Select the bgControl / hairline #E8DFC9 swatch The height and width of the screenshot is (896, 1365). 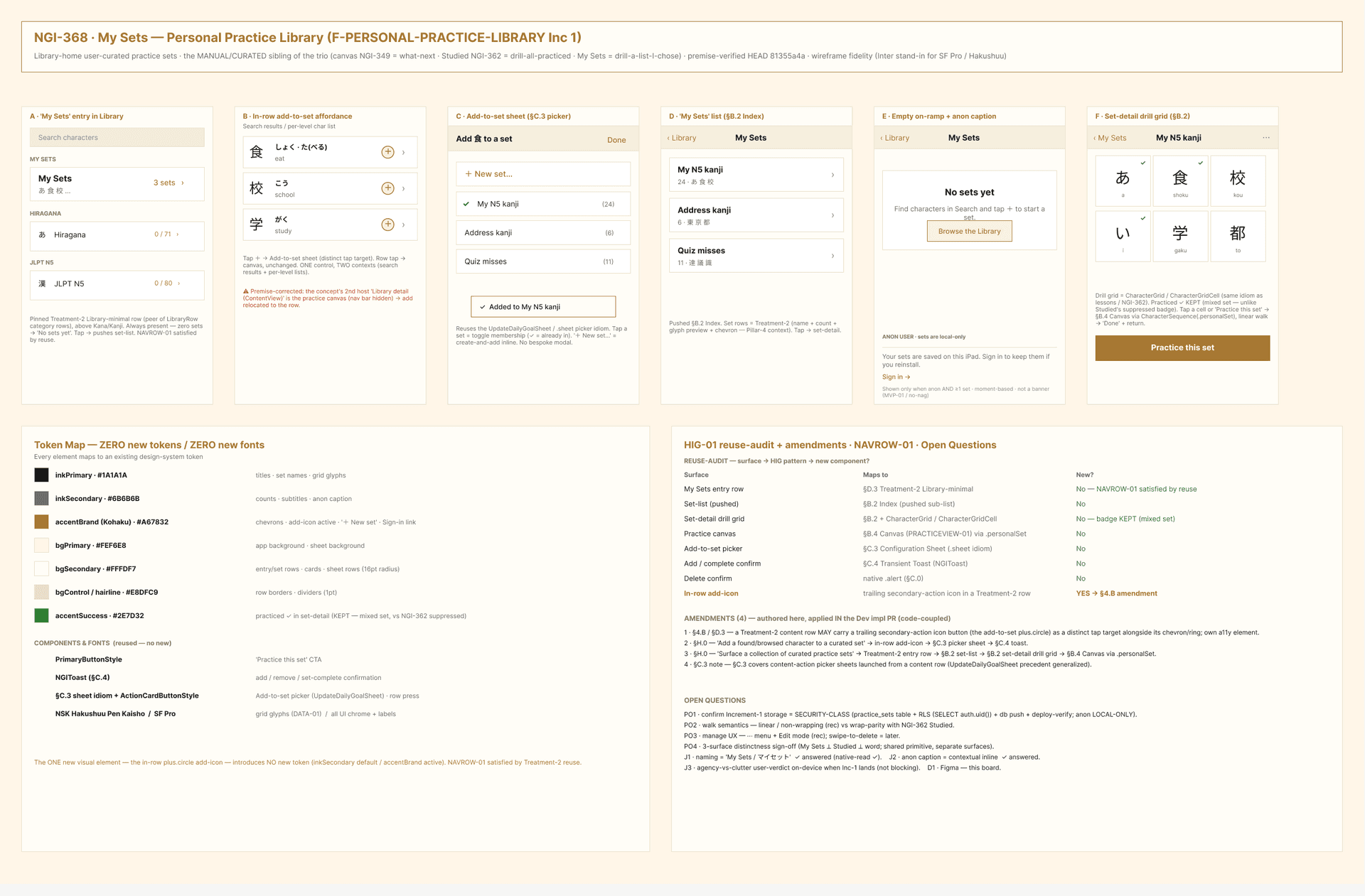pyautogui.click(x=42, y=593)
